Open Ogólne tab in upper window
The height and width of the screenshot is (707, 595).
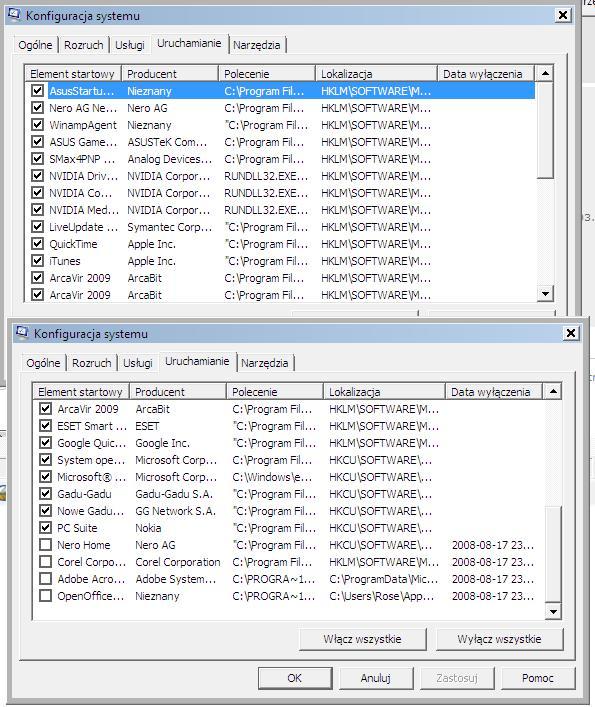click(x=35, y=45)
